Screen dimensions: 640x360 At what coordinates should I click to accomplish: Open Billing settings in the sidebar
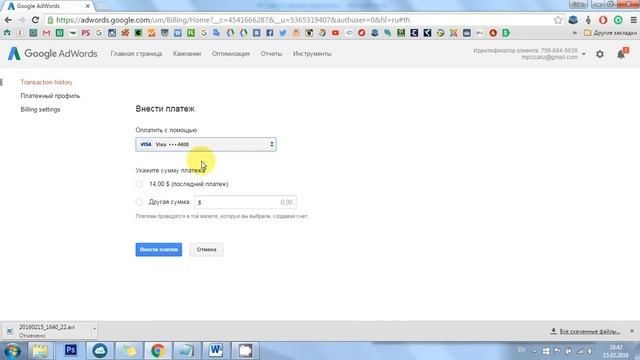click(x=40, y=109)
